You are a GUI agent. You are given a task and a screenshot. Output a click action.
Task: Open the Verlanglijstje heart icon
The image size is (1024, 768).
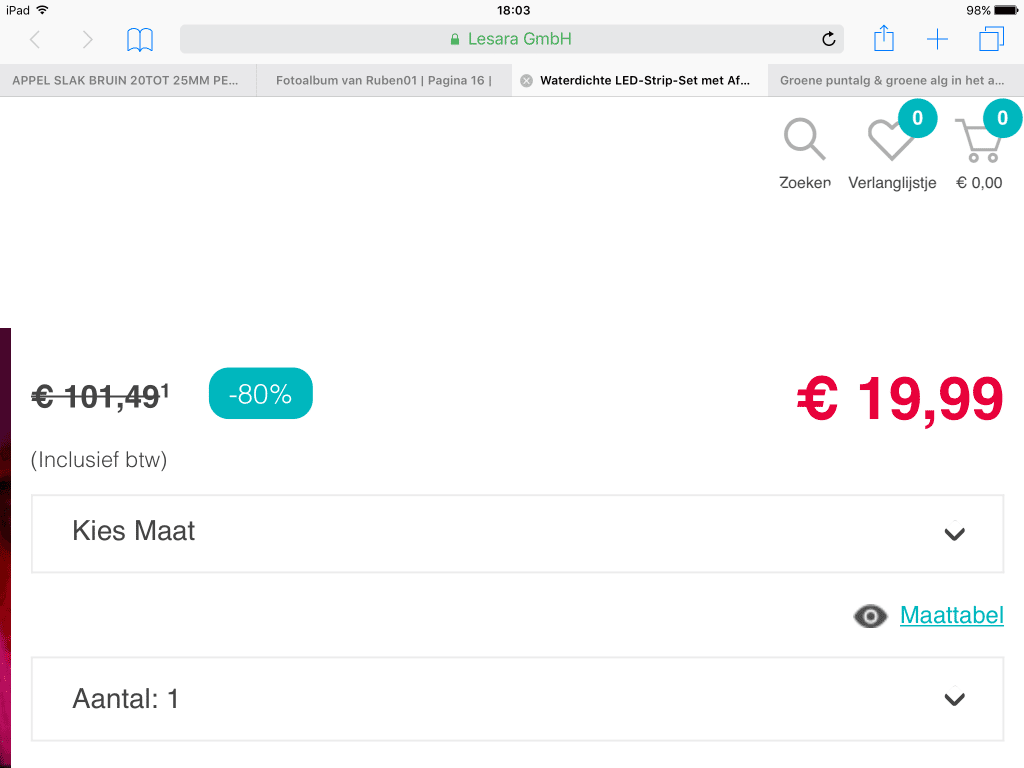(x=889, y=141)
